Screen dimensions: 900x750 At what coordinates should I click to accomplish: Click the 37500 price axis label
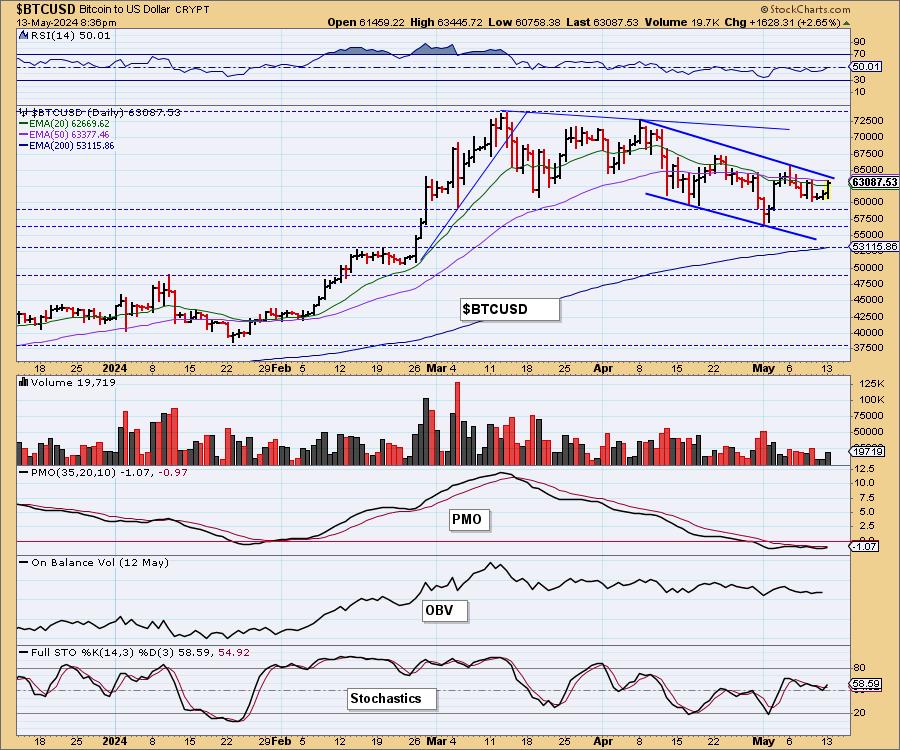(x=868, y=348)
